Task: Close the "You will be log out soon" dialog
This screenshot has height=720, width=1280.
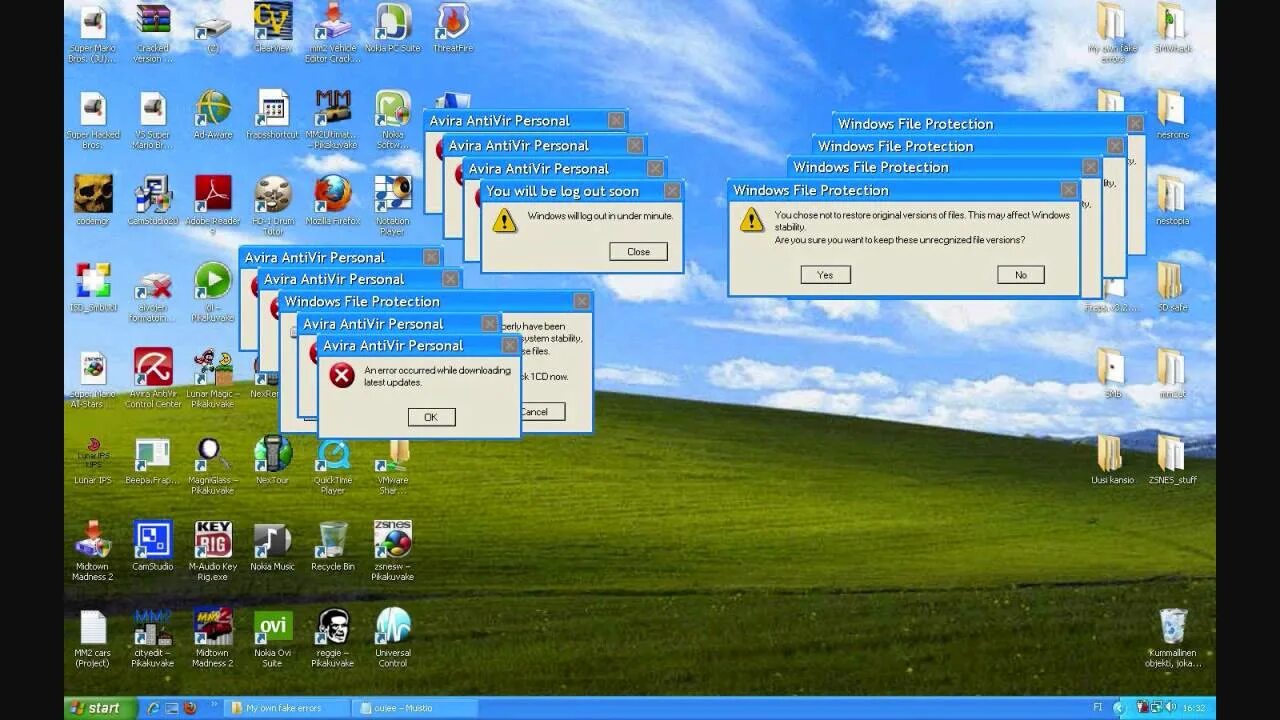Action: (x=672, y=191)
